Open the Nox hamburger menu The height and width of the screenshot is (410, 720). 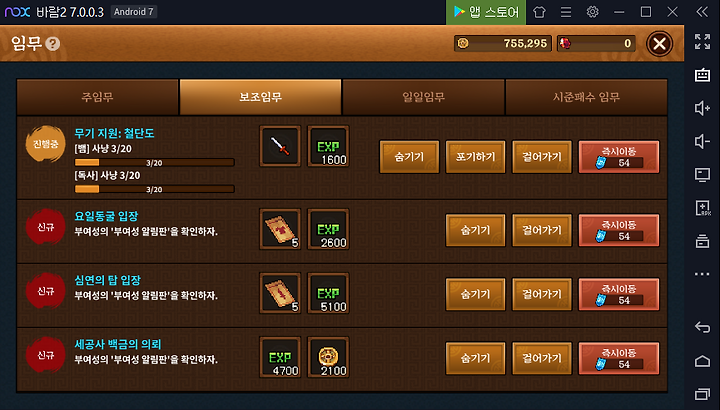566,11
